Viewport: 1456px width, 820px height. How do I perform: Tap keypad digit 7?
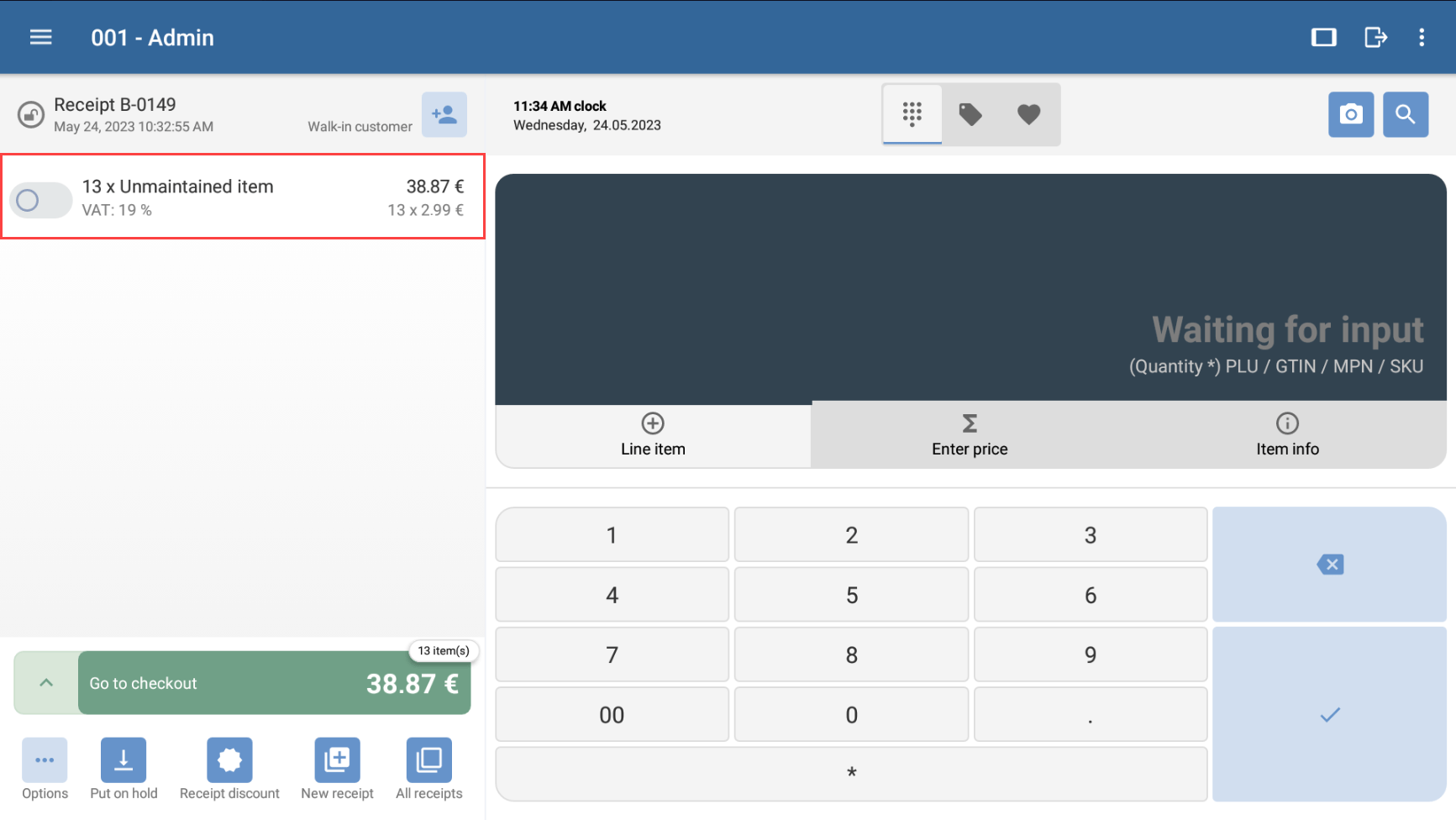coord(612,654)
